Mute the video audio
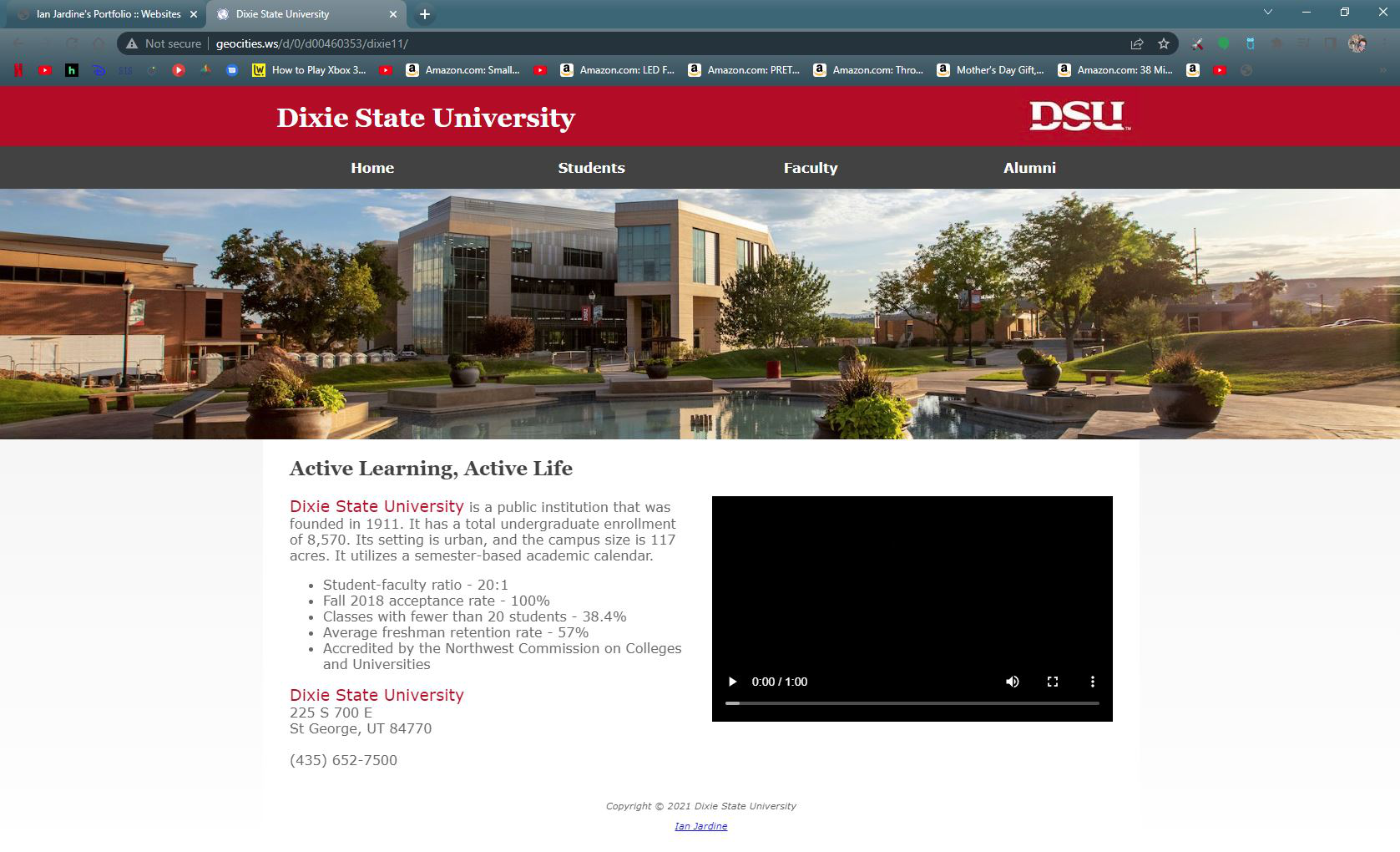The height and width of the screenshot is (852, 1400). pos(1013,682)
